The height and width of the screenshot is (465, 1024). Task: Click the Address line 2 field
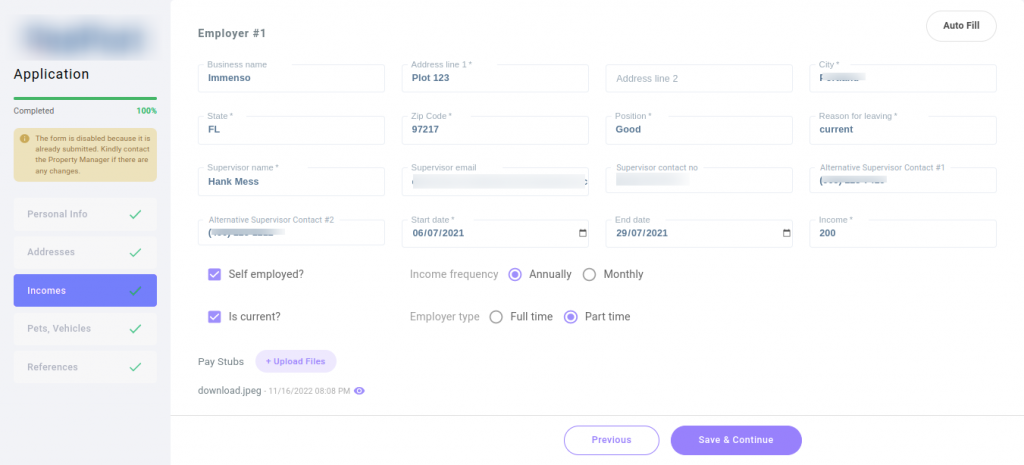[x=698, y=79]
